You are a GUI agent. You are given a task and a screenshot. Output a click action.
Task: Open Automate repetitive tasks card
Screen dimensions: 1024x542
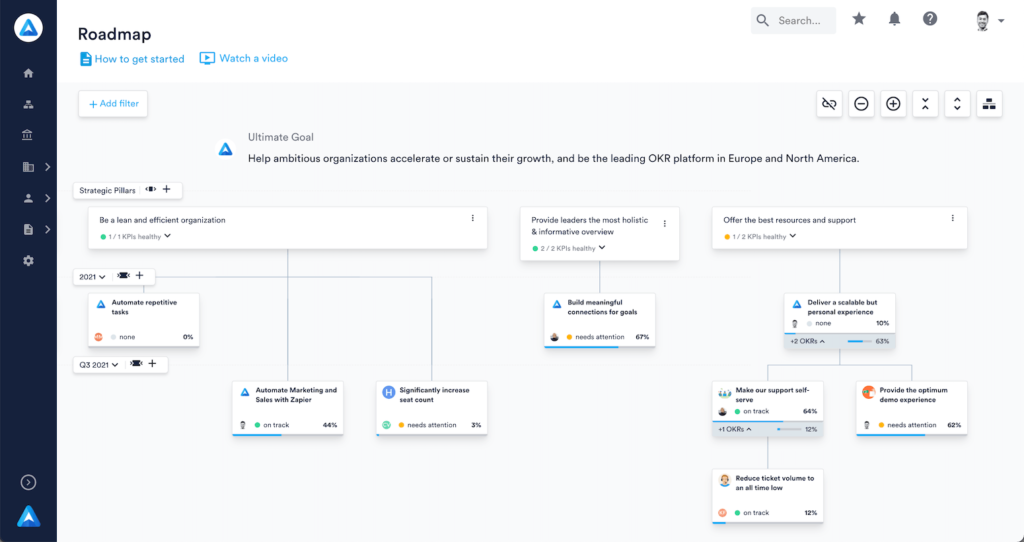point(144,320)
